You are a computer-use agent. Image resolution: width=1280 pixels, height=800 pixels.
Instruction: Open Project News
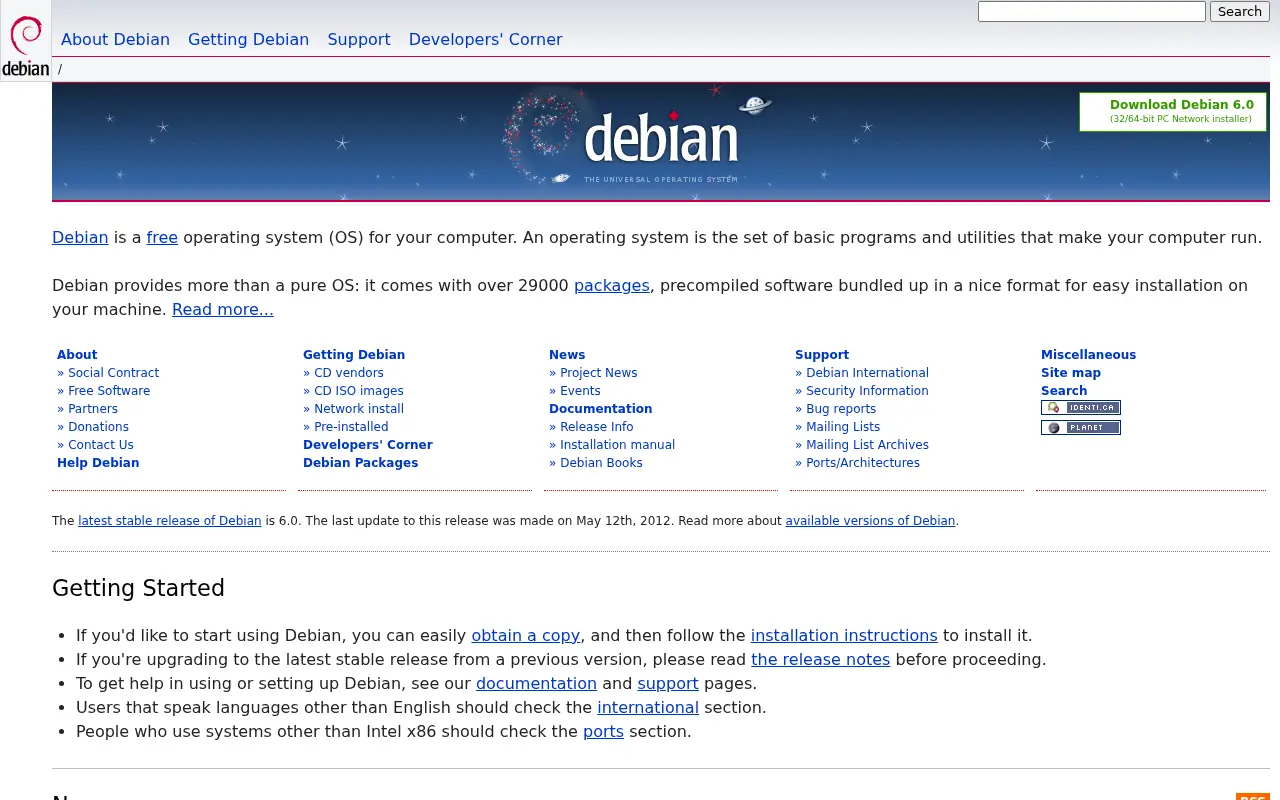599,373
